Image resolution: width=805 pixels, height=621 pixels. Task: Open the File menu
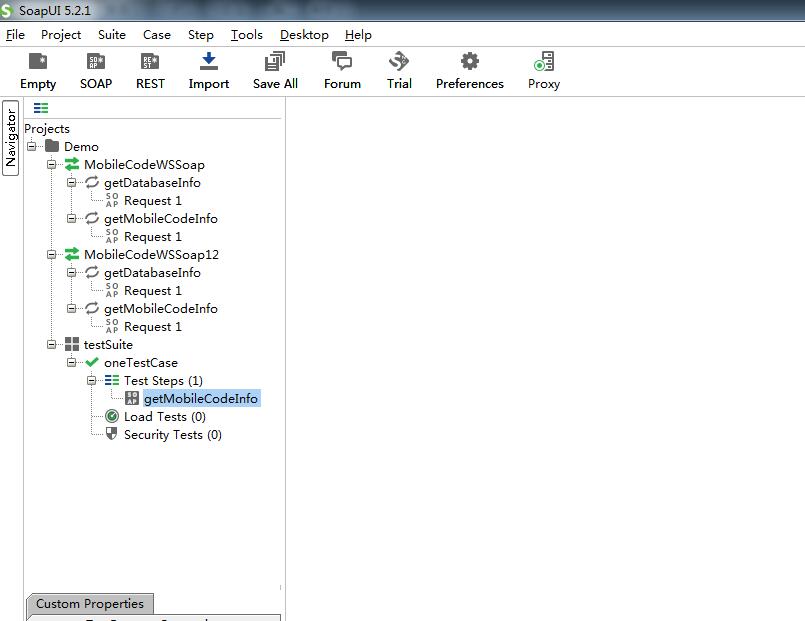15,35
